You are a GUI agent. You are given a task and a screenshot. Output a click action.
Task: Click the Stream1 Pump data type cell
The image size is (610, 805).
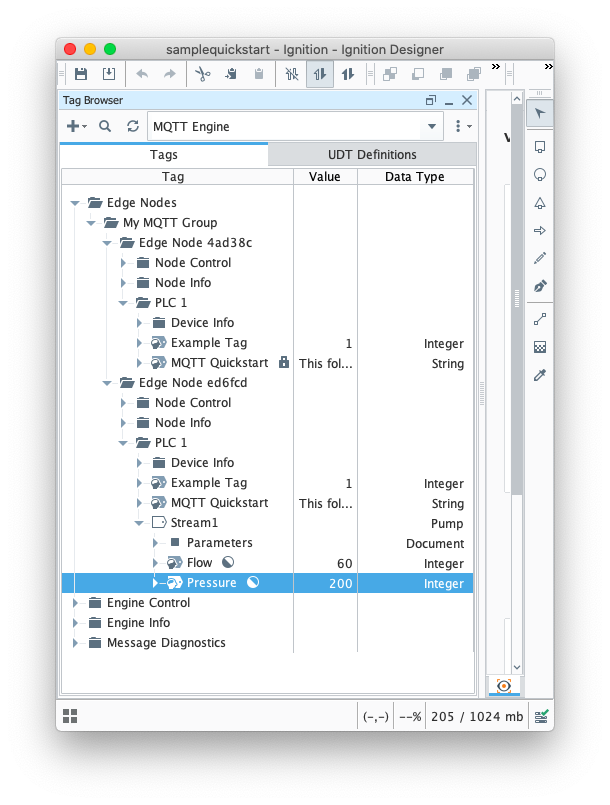(415, 523)
